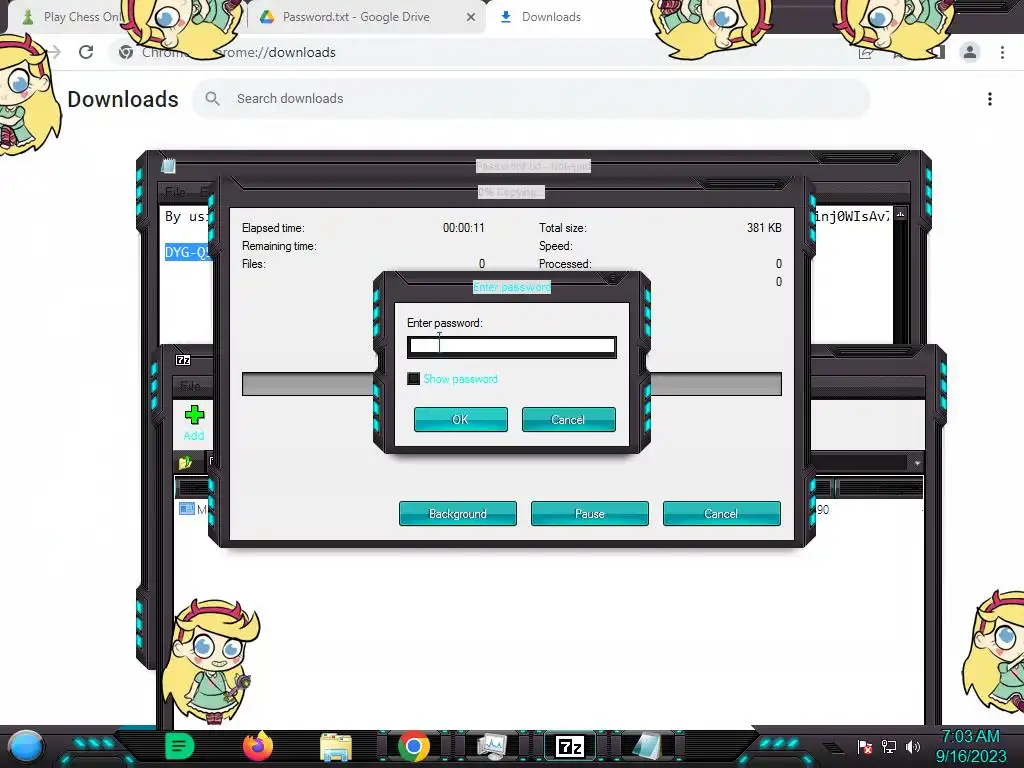This screenshot has width=1024, height=768.
Task: Click the Notepad icon in title bar
Action: pos(168,166)
